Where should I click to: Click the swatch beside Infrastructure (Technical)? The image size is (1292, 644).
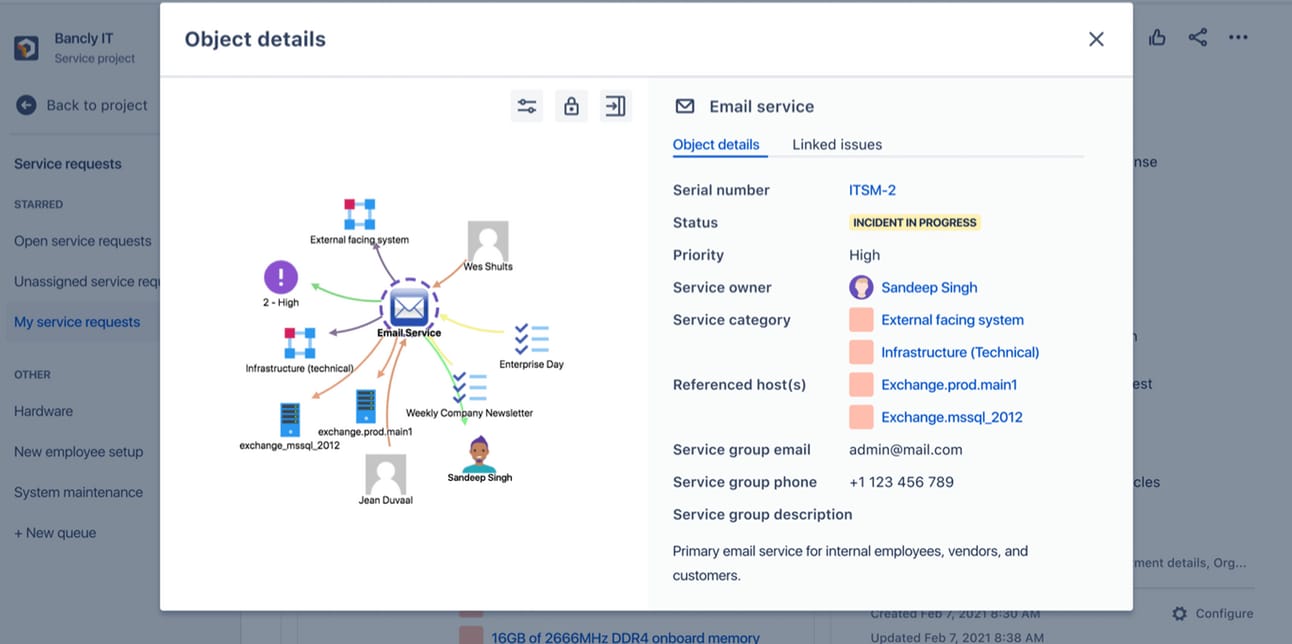pyautogui.click(x=861, y=352)
